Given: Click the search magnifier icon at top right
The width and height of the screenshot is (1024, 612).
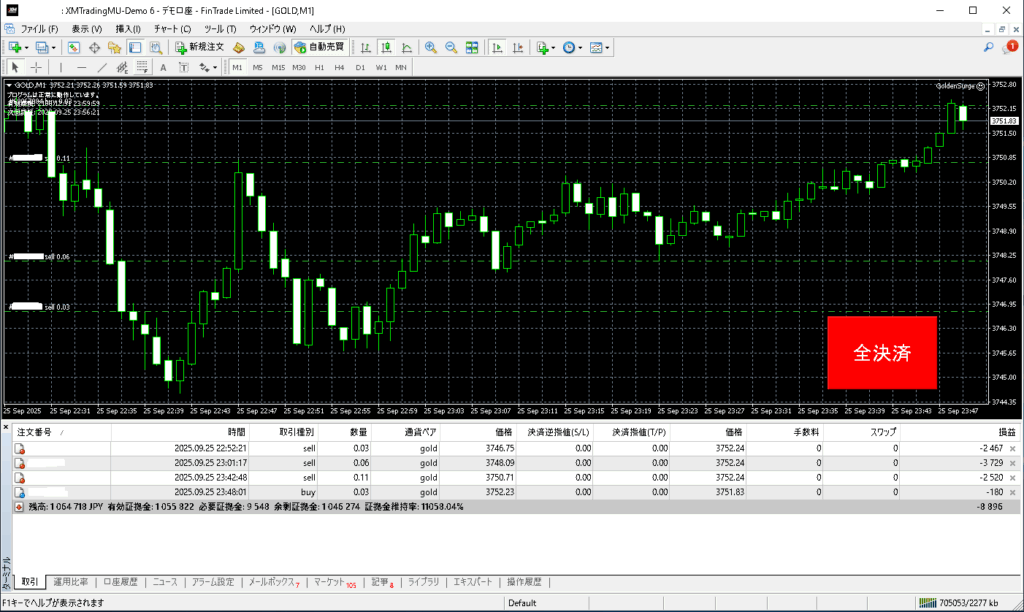Looking at the screenshot, I should (988, 47).
